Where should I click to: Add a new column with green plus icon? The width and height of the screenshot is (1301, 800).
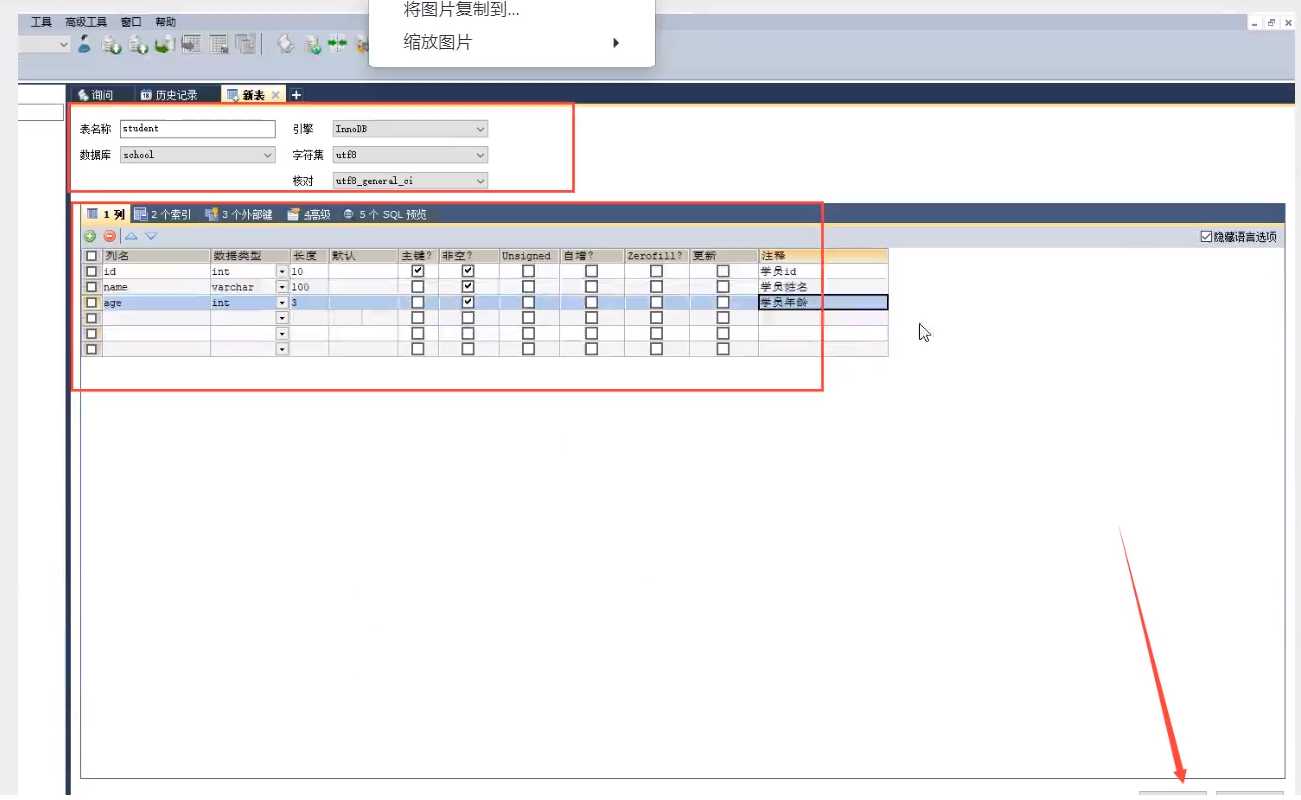90,236
